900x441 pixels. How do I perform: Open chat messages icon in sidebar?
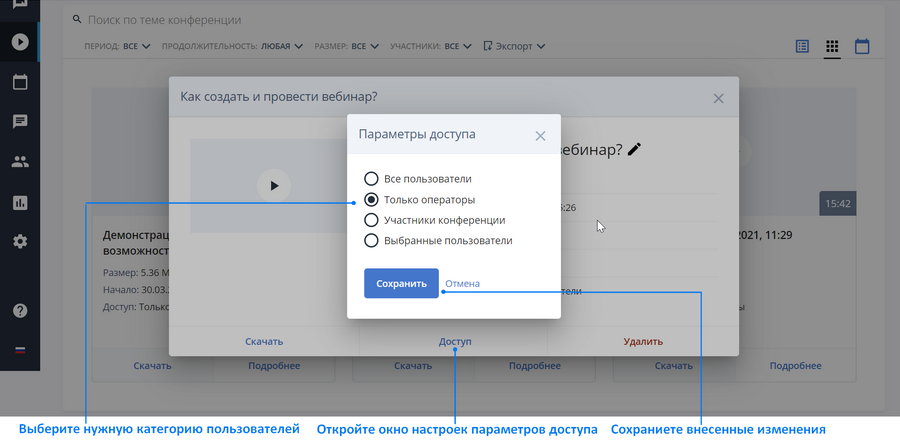point(20,122)
